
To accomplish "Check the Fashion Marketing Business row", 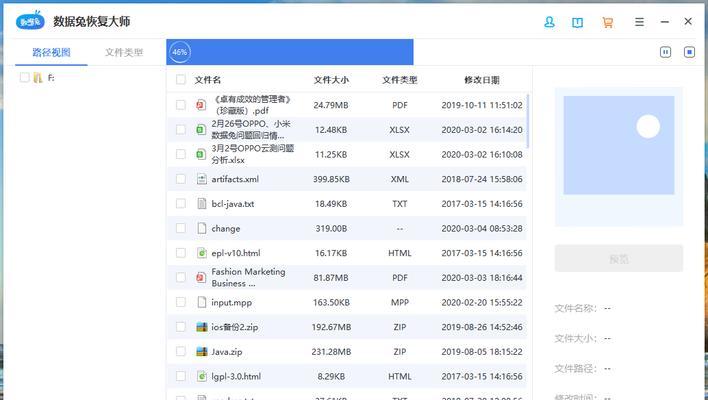I will pyautogui.click(x=181, y=278).
